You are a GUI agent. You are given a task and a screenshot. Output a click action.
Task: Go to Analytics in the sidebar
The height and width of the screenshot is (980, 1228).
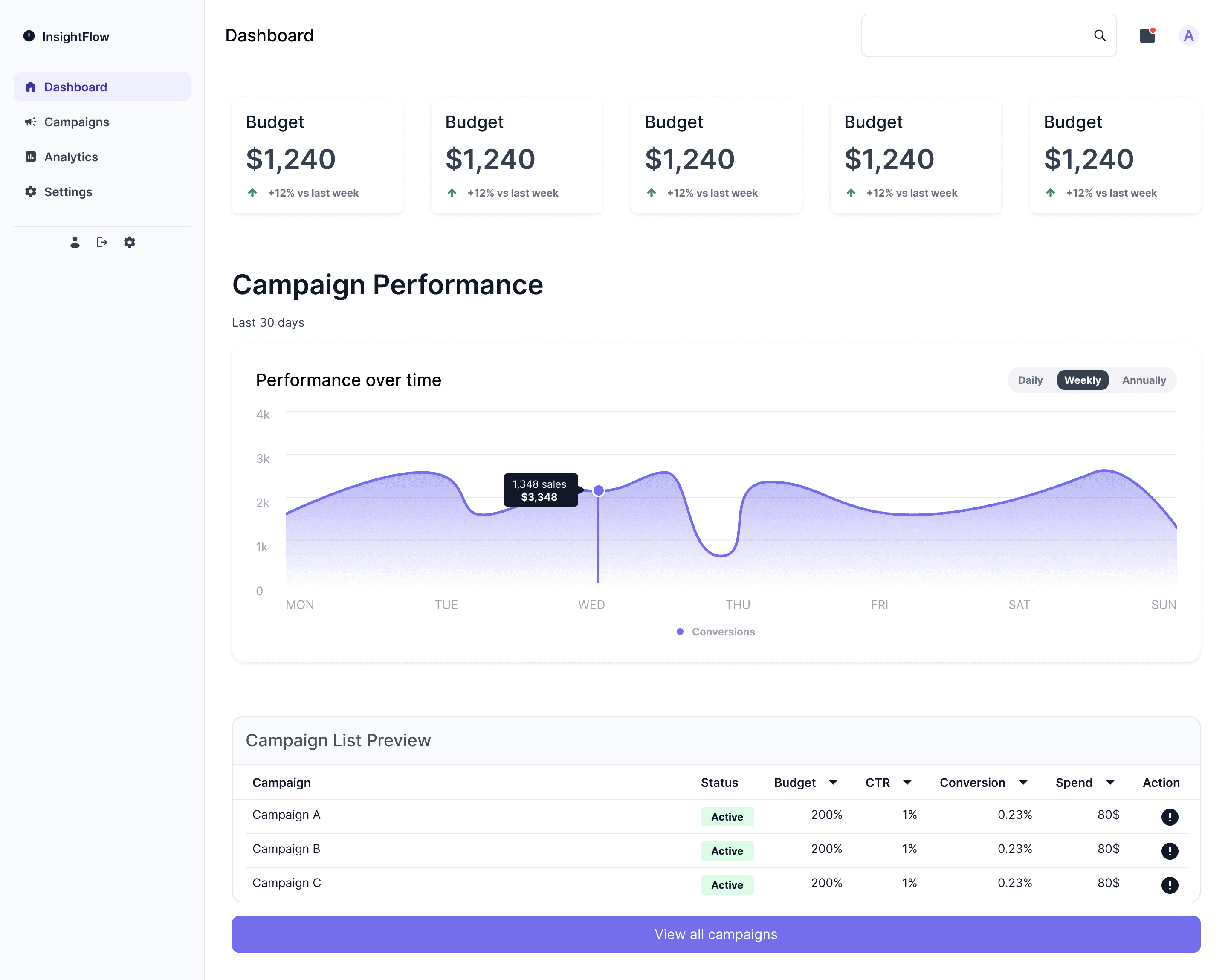[71, 157]
